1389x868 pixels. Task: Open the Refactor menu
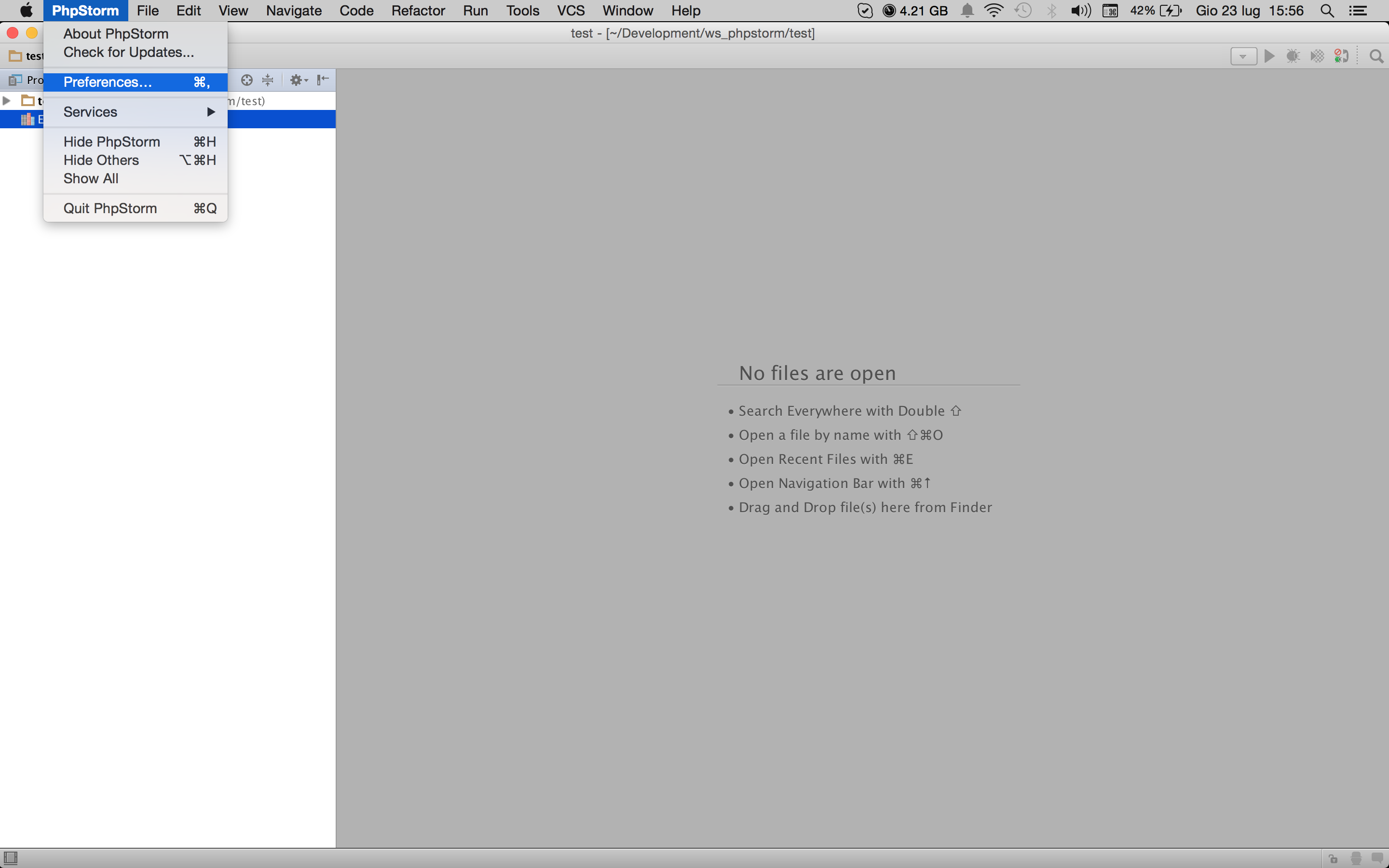(418, 10)
